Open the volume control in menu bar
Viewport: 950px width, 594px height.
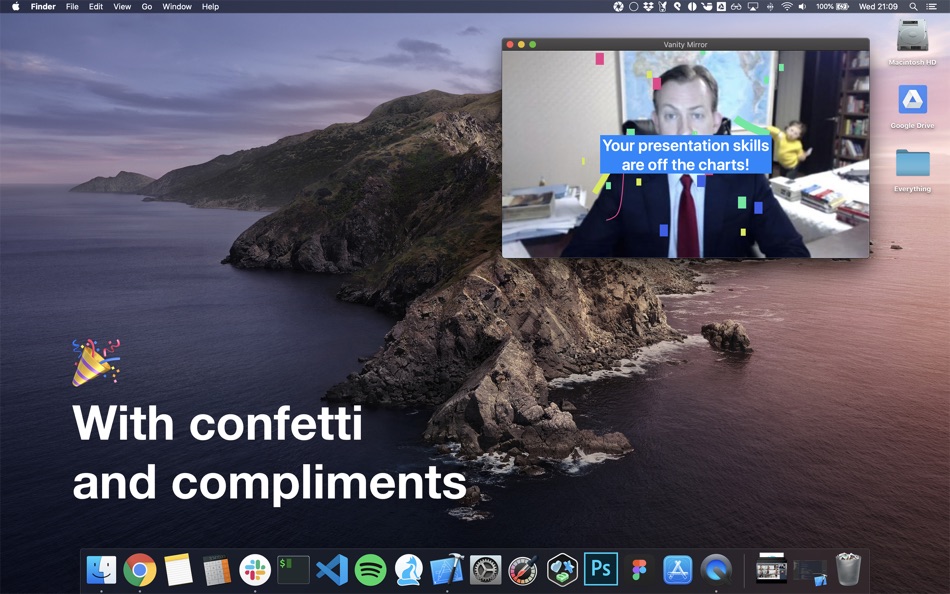pos(802,7)
